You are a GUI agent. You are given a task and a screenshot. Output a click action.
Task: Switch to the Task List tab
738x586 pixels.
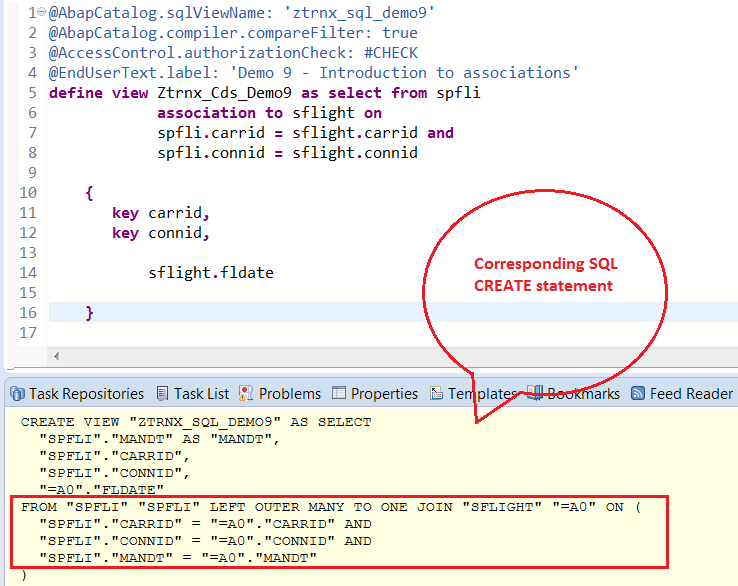click(193, 393)
